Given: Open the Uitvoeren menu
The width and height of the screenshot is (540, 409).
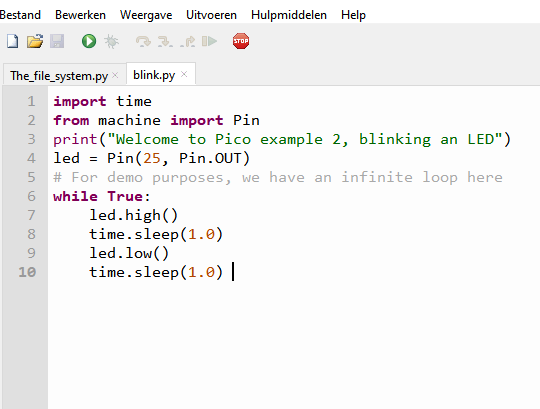Looking at the screenshot, I should click(211, 15).
